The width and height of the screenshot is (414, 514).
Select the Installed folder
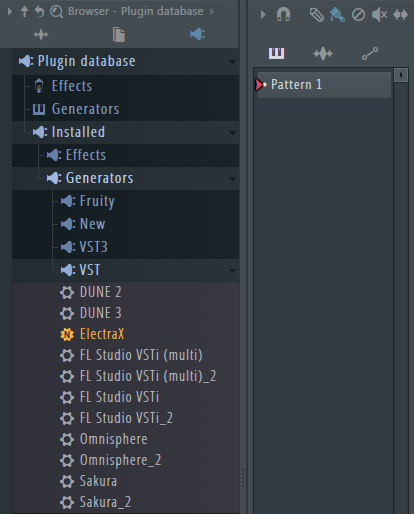(x=125, y=132)
